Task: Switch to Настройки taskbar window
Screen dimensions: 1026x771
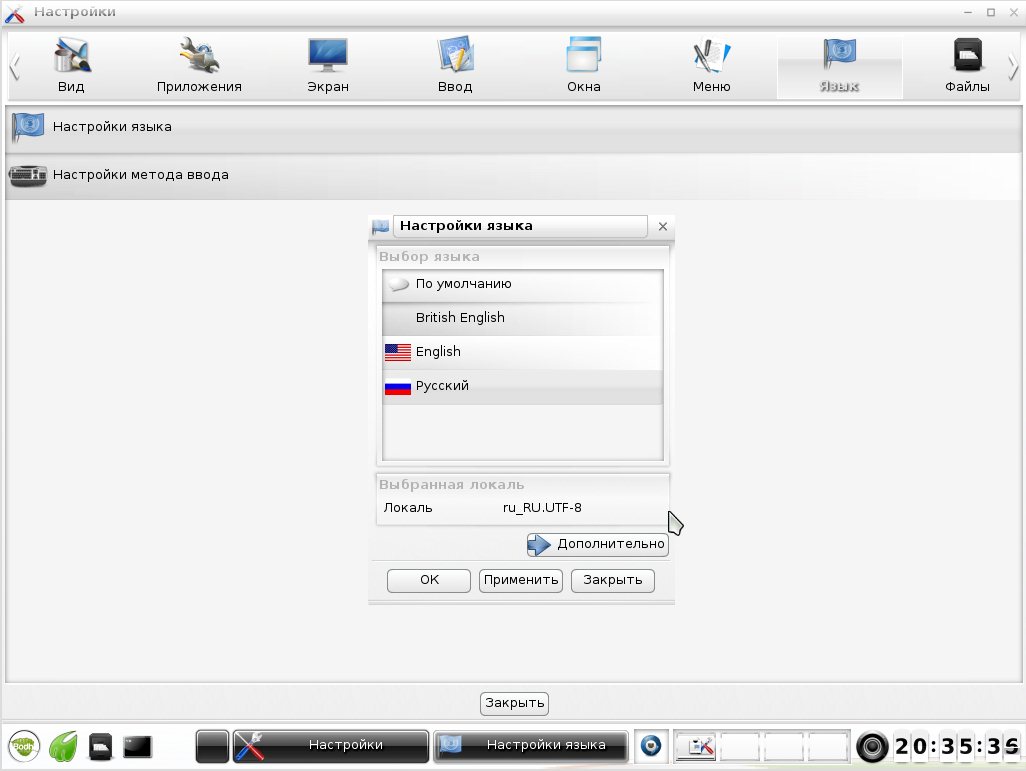Action: (331, 745)
